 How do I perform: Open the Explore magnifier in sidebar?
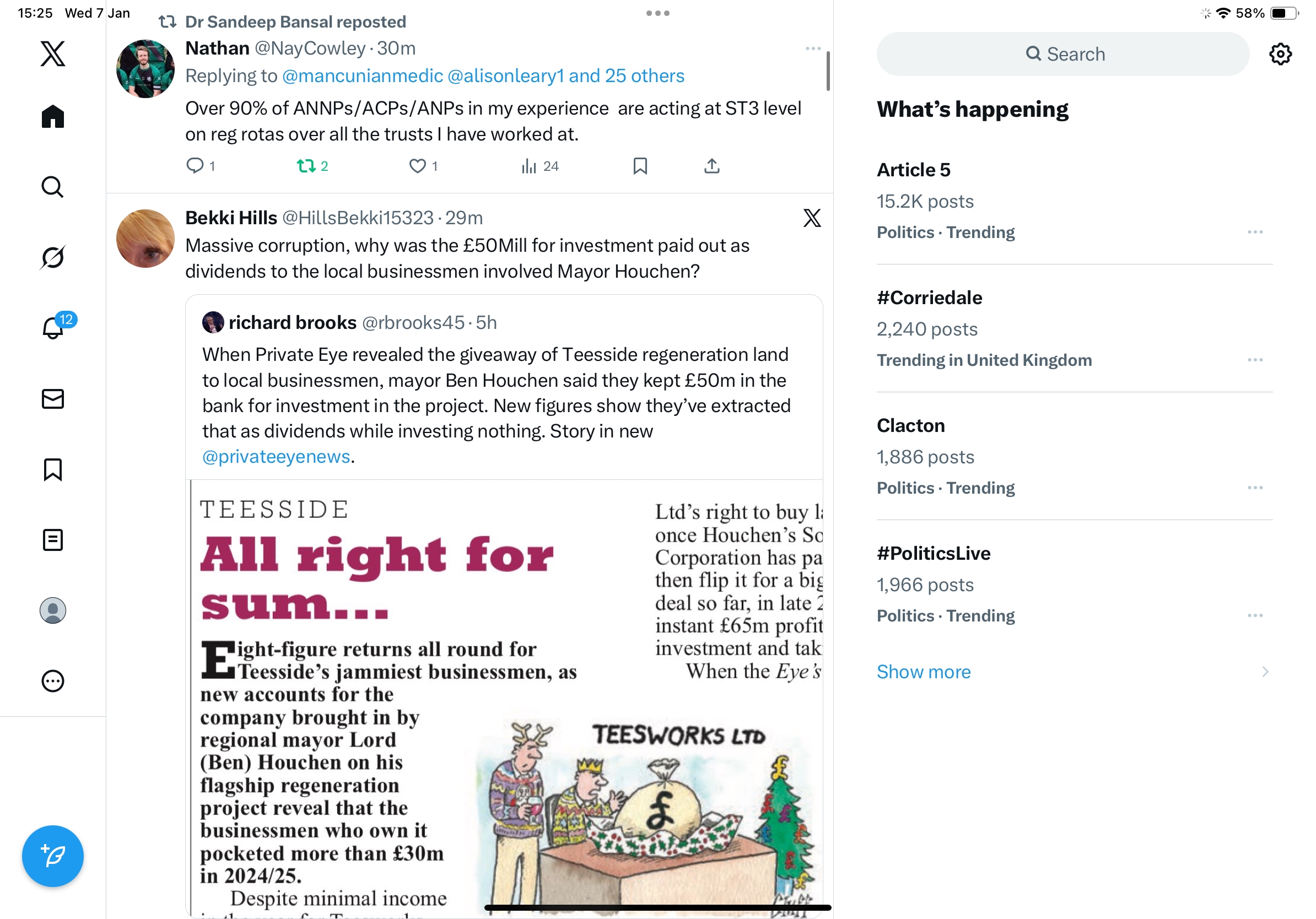click(x=53, y=187)
